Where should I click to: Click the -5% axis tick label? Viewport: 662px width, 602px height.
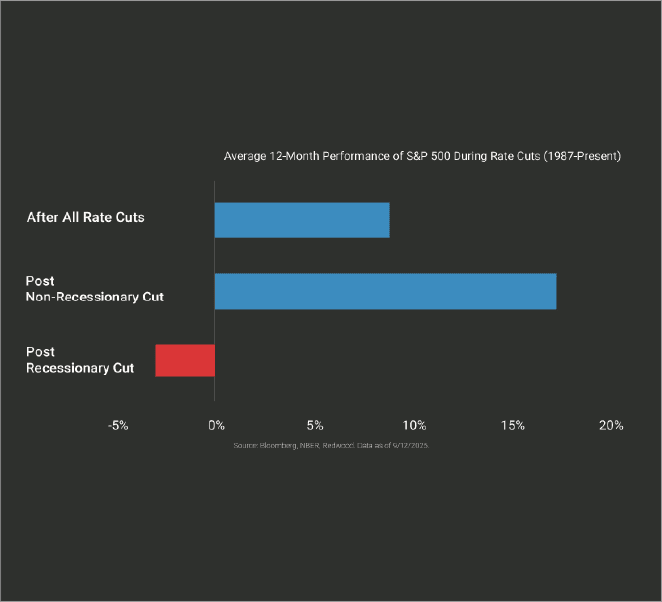pos(118,425)
